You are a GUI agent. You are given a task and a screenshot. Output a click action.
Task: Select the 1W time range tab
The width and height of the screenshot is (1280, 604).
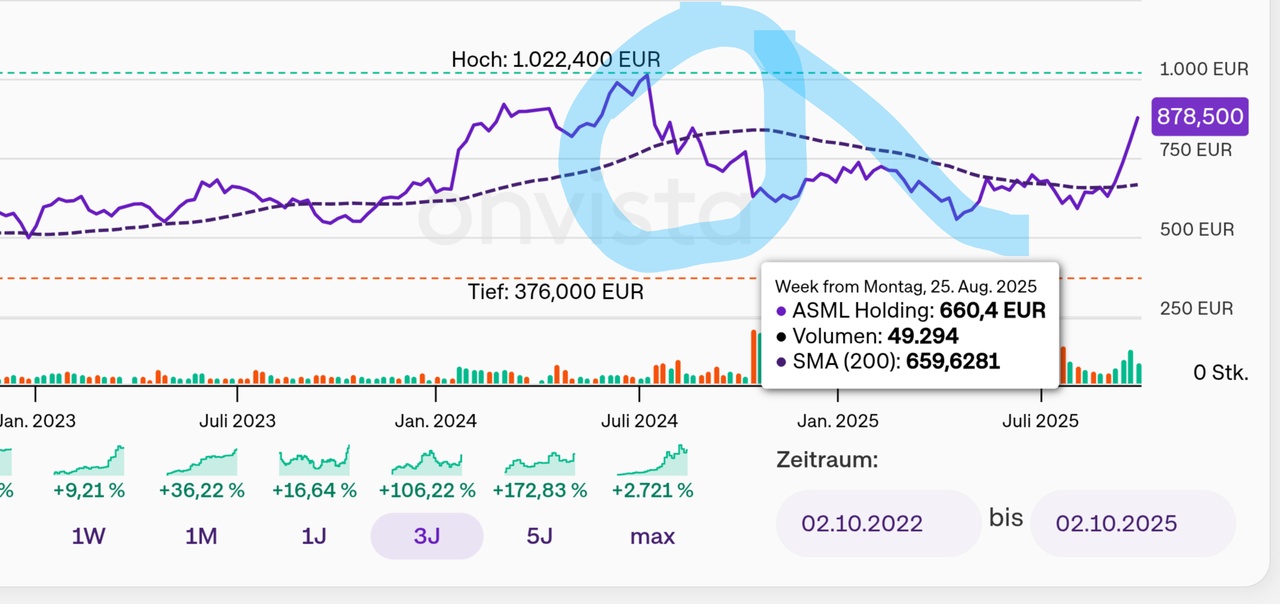tap(88, 536)
